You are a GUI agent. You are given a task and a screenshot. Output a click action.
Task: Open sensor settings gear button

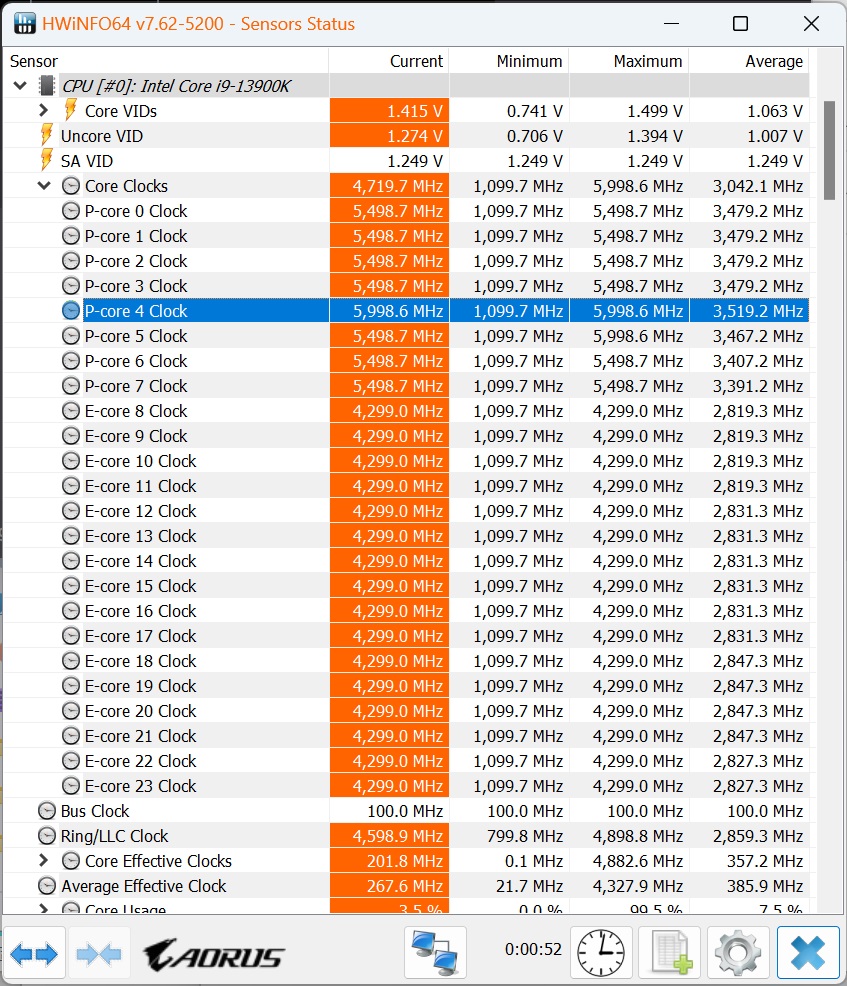[738, 953]
